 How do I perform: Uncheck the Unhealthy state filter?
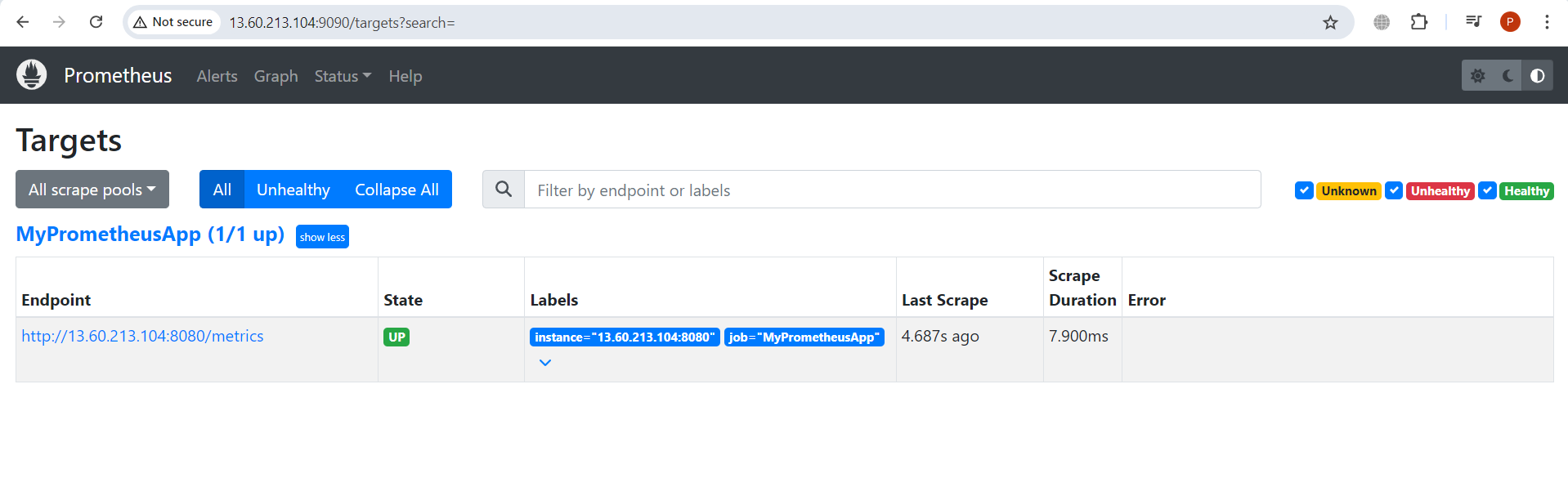[1394, 190]
